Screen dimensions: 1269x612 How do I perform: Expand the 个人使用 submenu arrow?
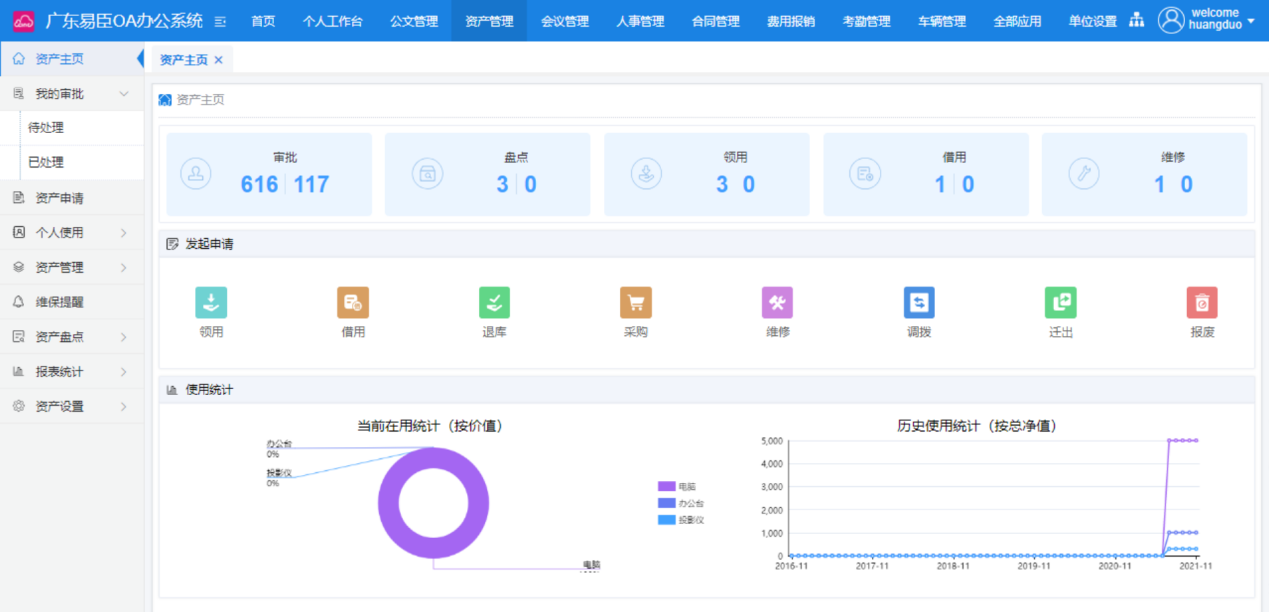click(x=124, y=233)
